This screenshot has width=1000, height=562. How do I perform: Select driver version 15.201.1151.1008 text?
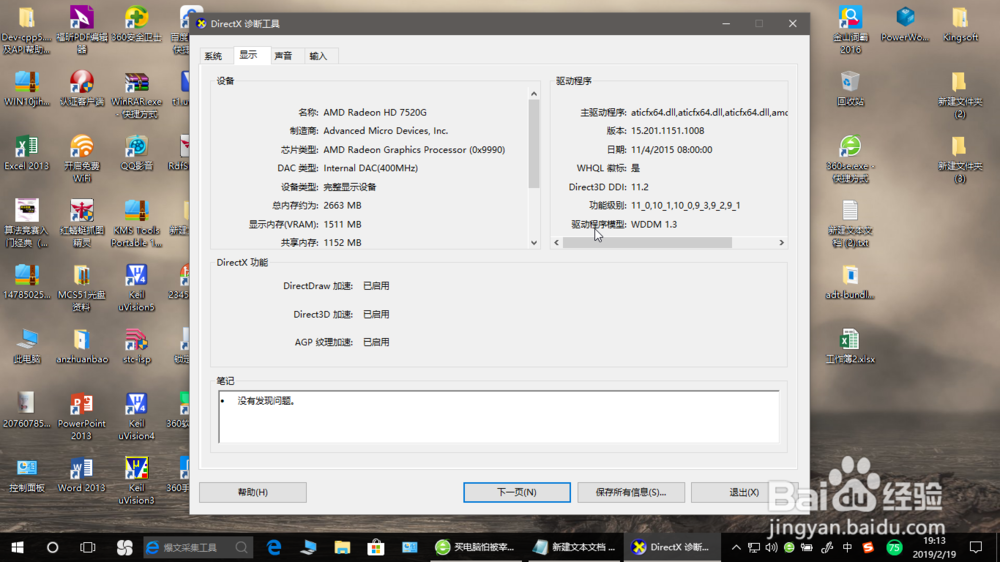pos(668,131)
